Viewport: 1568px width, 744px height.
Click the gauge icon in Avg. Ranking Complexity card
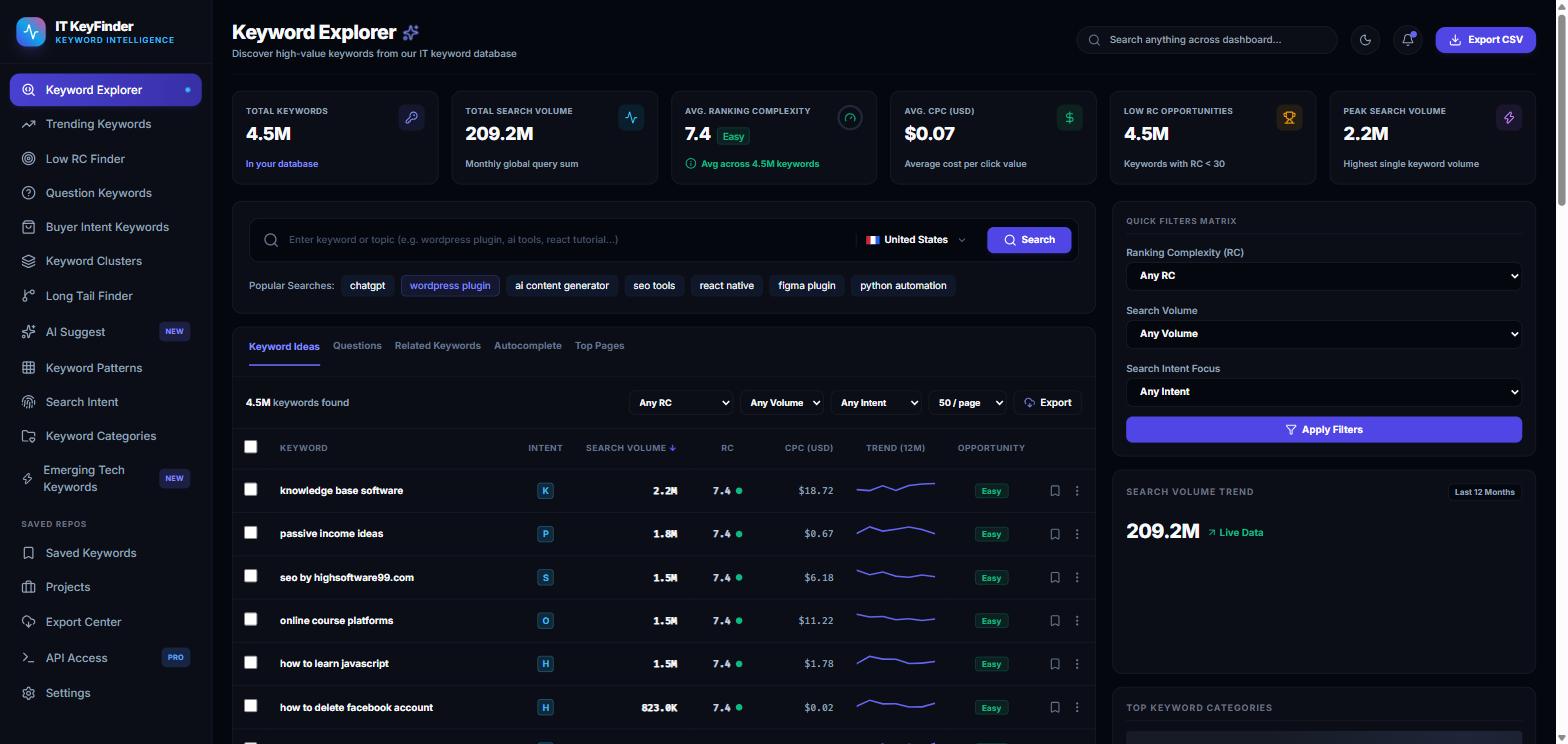[x=850, y=118]
